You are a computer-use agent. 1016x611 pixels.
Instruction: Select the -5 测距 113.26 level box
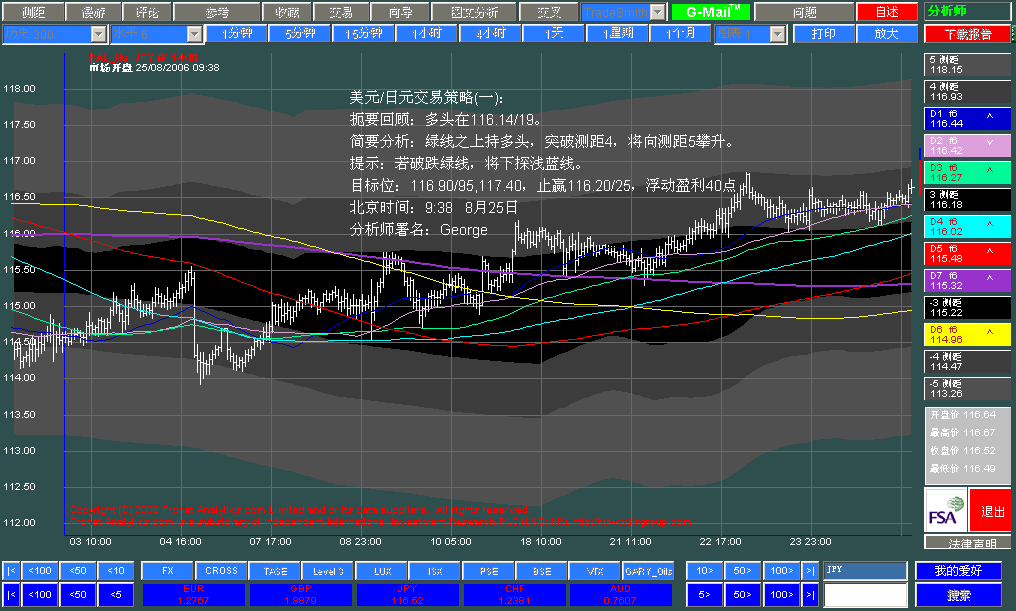(x=967, y=389)
